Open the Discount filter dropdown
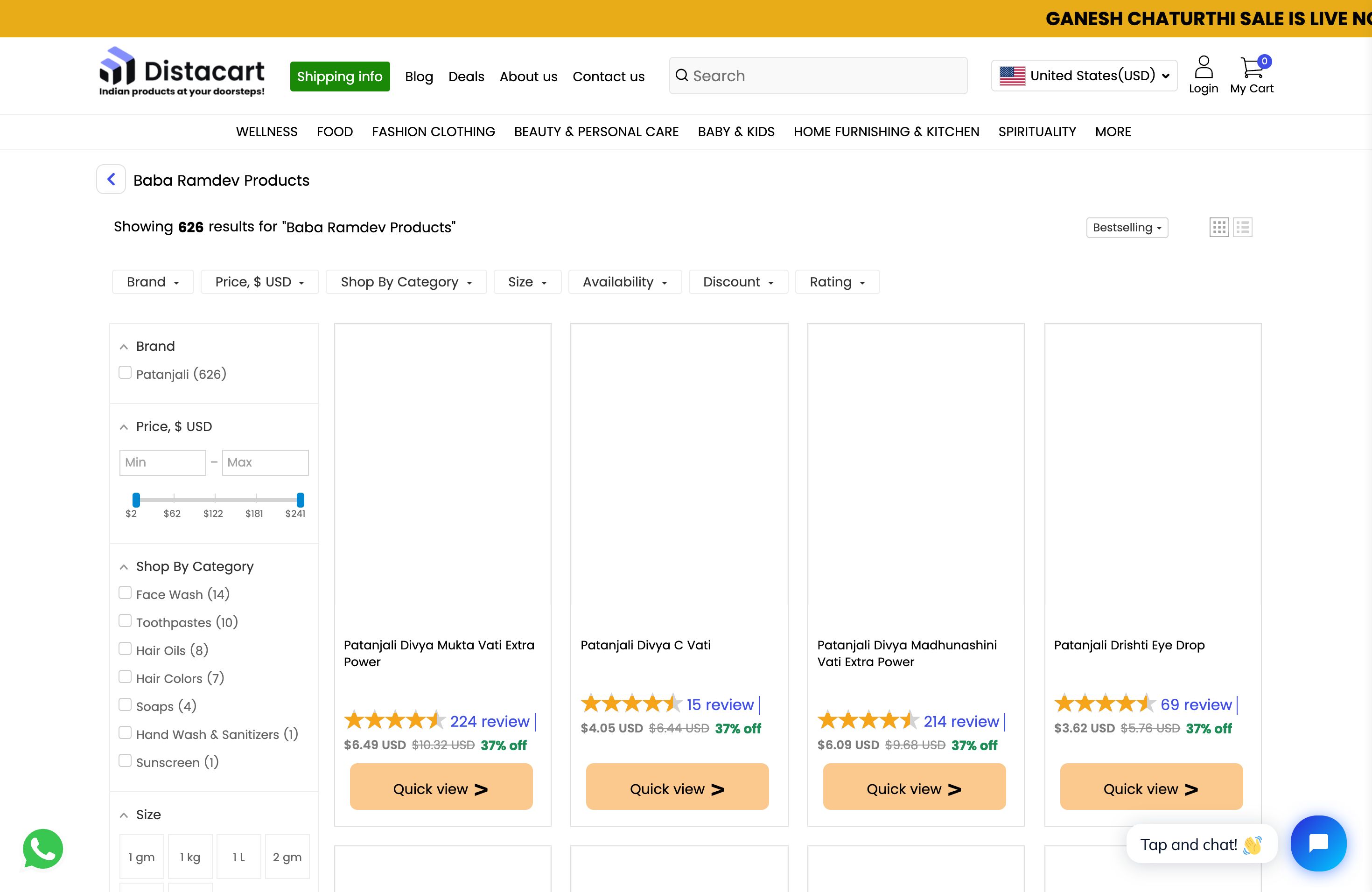This screenshot has width=1372, height=892. point(738,282)
